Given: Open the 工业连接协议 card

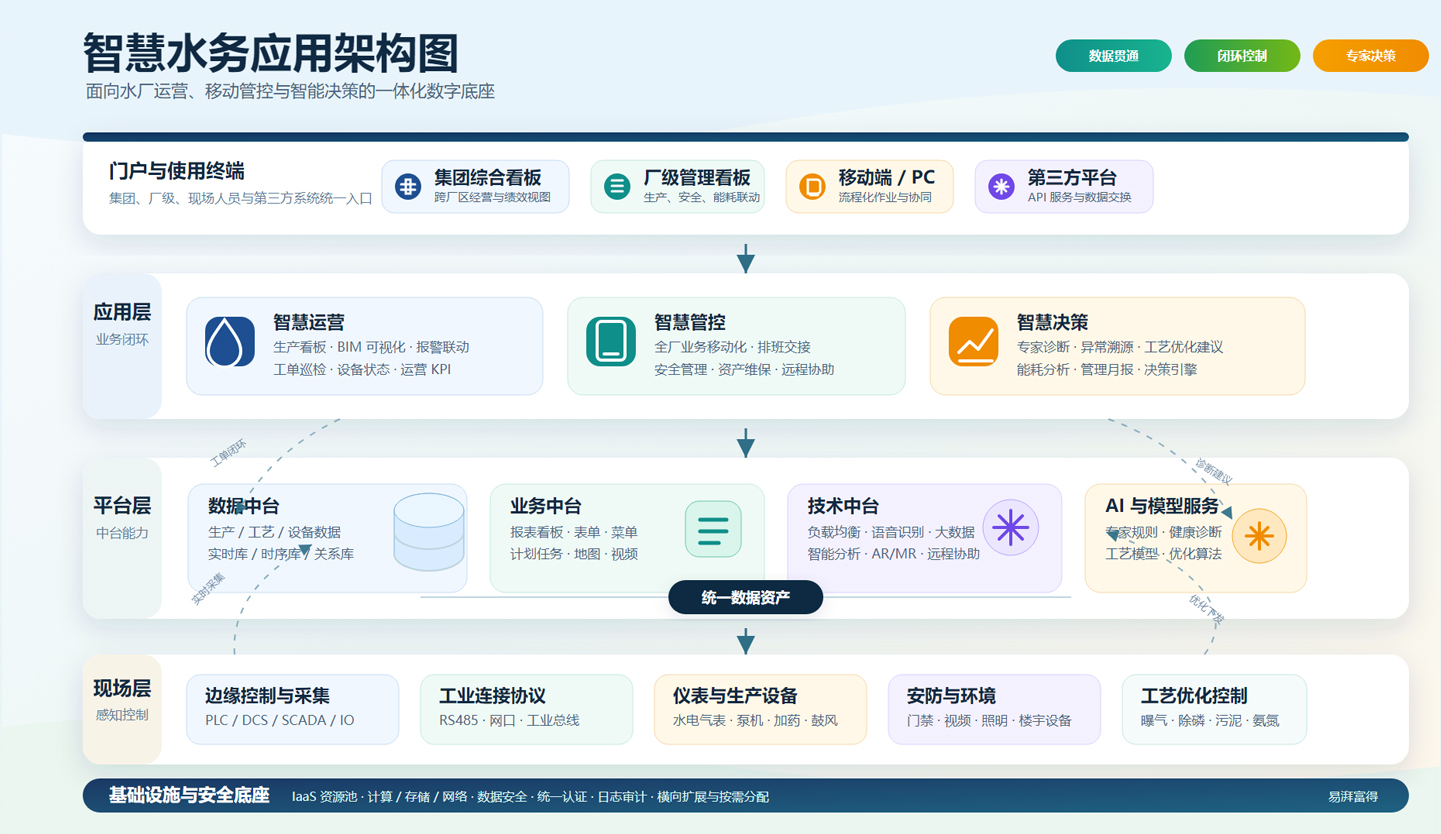Looking at the screenshot, I should [x=527, y=709].
